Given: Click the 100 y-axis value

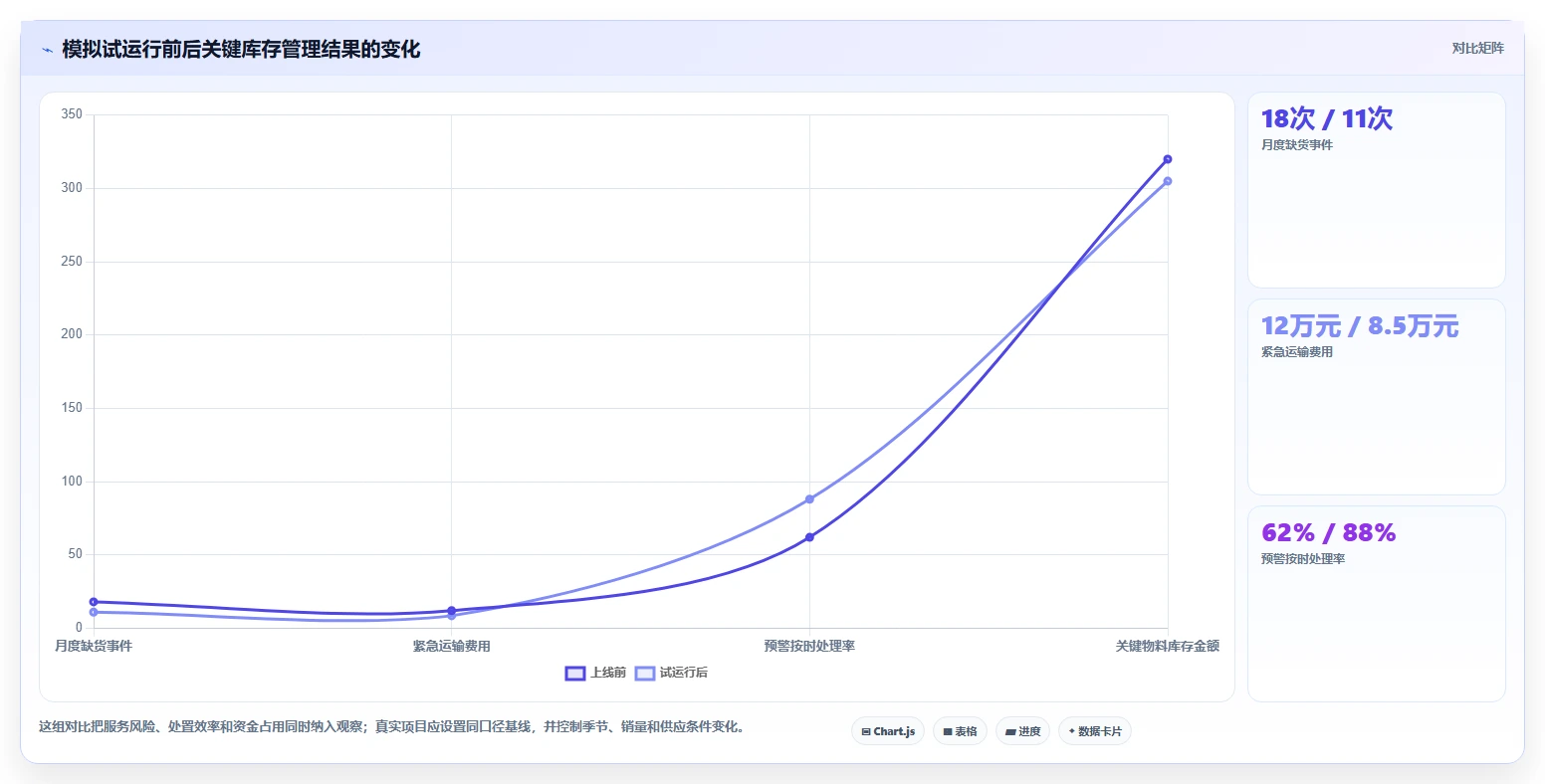Looking at the screenshot, I should [72, 482].
